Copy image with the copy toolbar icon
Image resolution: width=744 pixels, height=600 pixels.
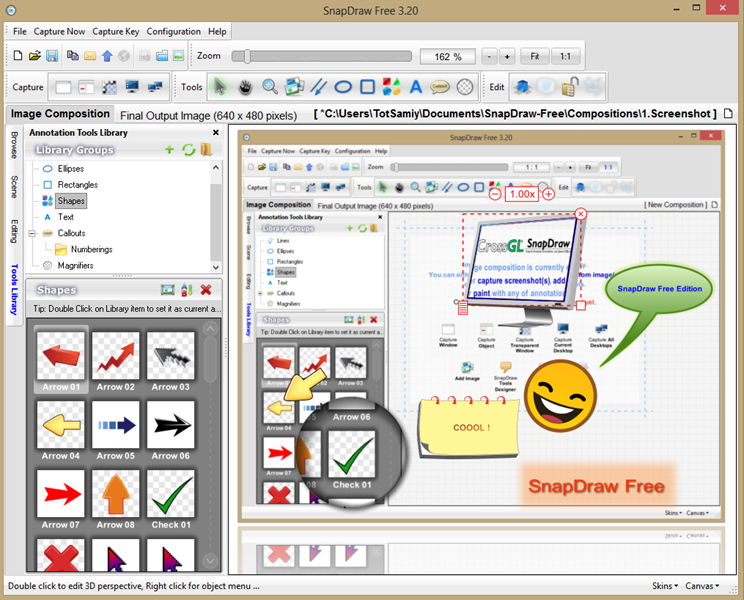click(73, 55)
